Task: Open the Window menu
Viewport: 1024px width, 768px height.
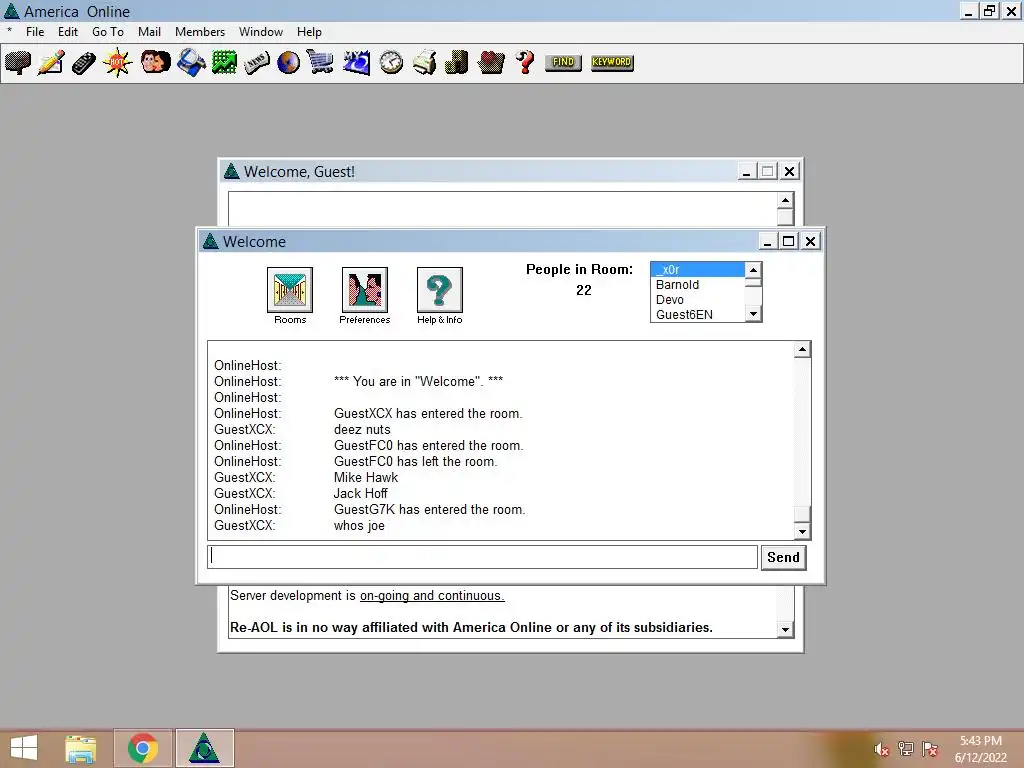Action: [261, 31]
